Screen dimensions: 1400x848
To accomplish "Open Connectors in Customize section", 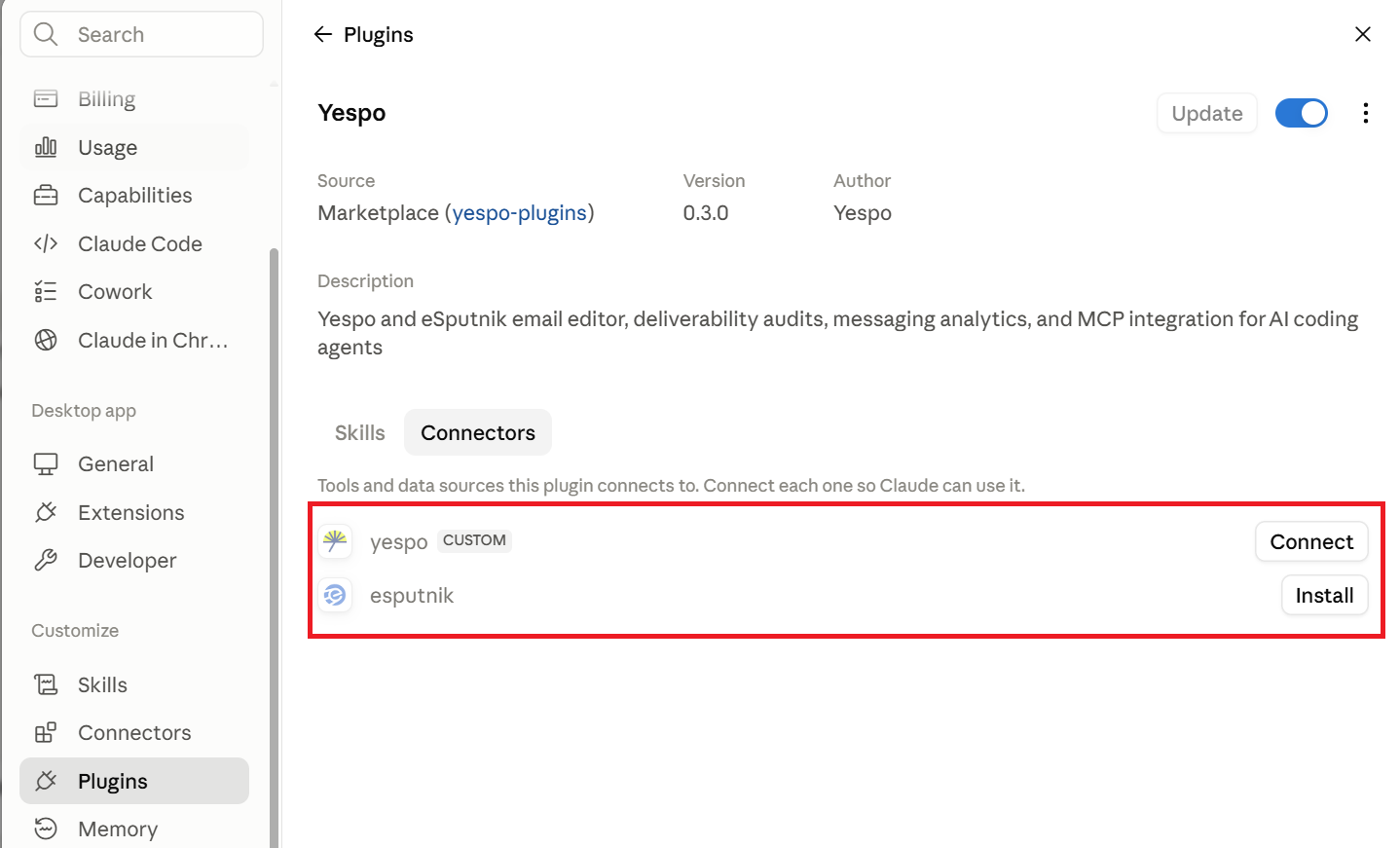I will [134, 732].
